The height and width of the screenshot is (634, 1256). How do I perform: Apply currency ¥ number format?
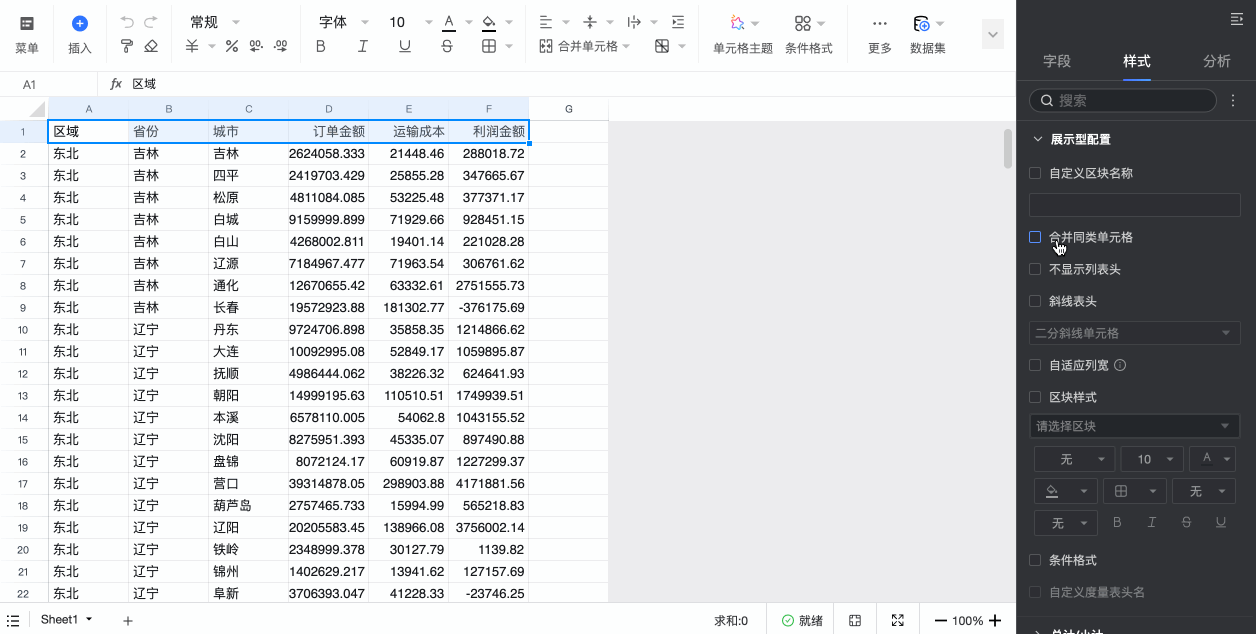(192, 46)
